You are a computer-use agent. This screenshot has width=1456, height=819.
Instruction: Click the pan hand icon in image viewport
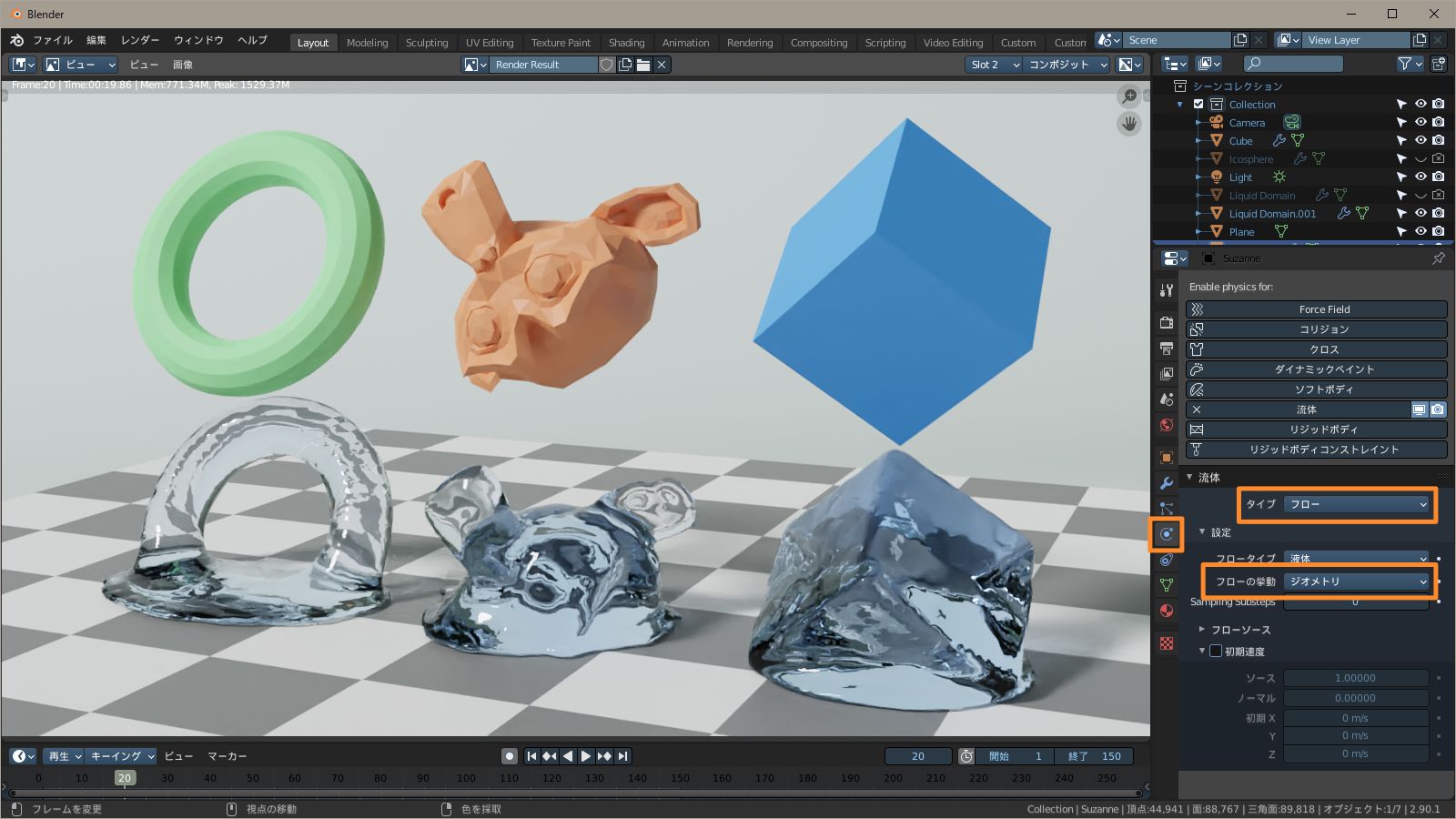pos(1129,124)
